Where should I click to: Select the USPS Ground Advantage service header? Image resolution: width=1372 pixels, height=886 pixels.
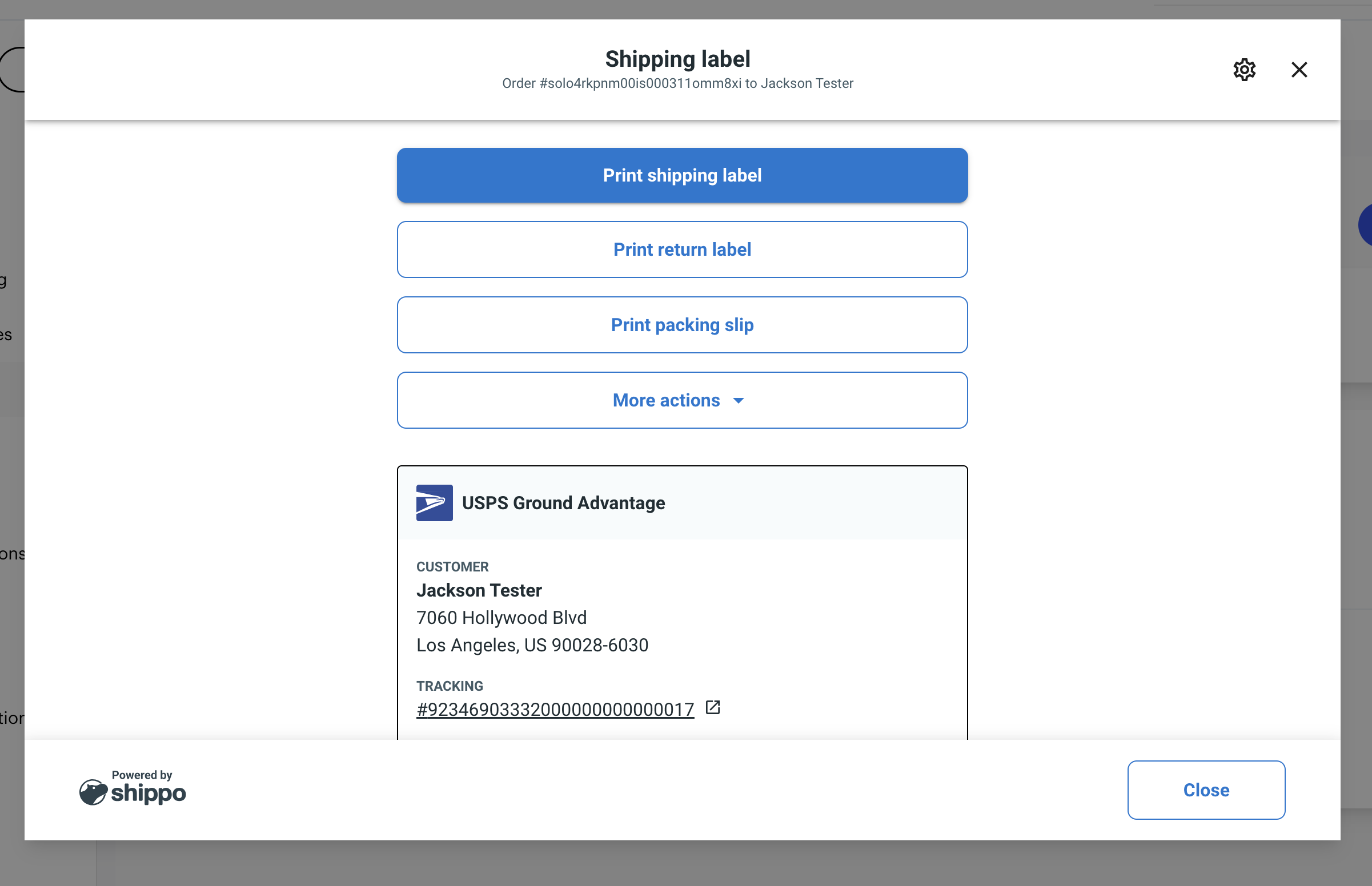coord(563,502)
